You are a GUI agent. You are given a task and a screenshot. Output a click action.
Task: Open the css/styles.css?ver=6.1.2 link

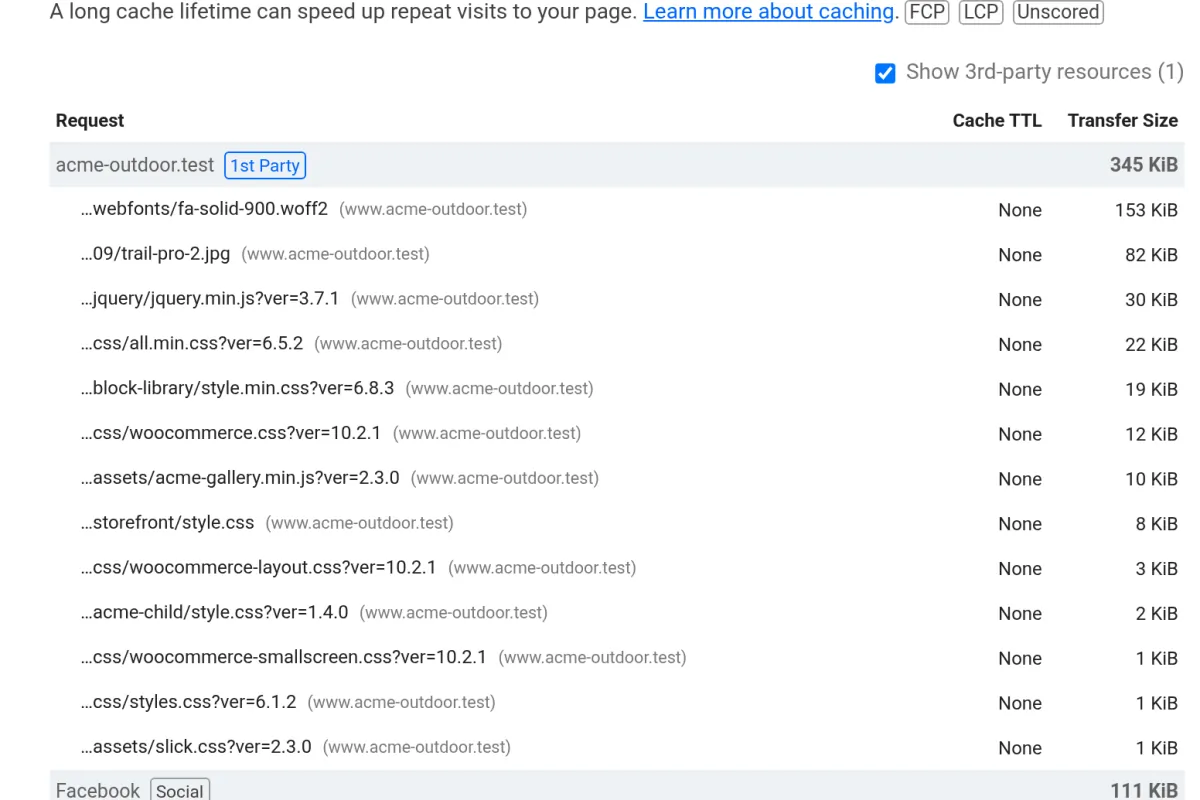189,702
